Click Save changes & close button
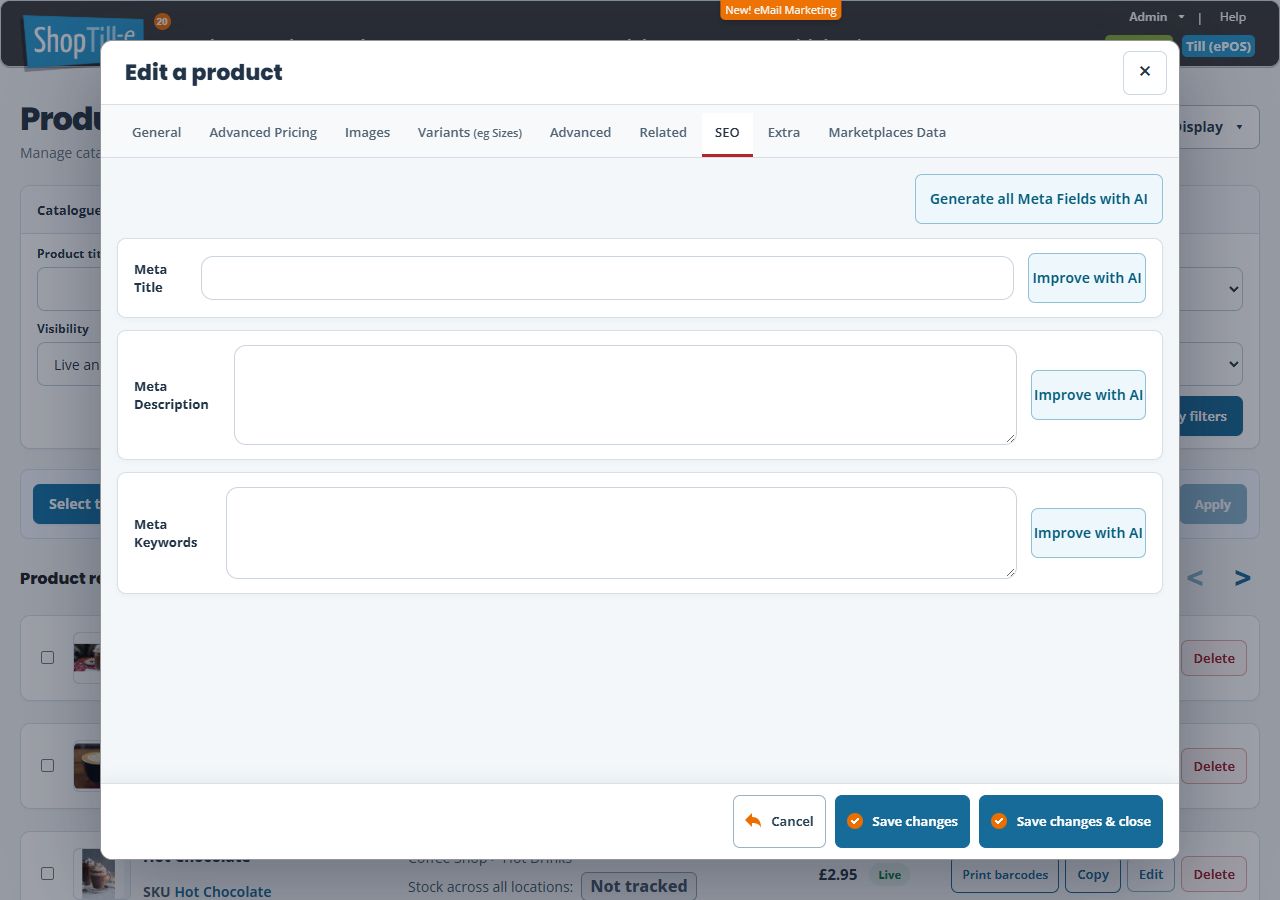Screen dimensions: 1280x900 click(1071, 821)
